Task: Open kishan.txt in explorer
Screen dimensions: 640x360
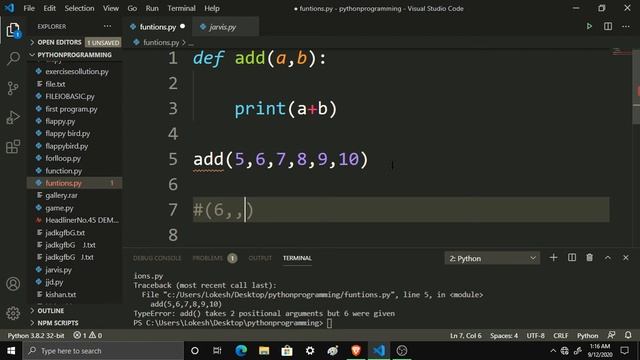Action: (x=61, y=294)
